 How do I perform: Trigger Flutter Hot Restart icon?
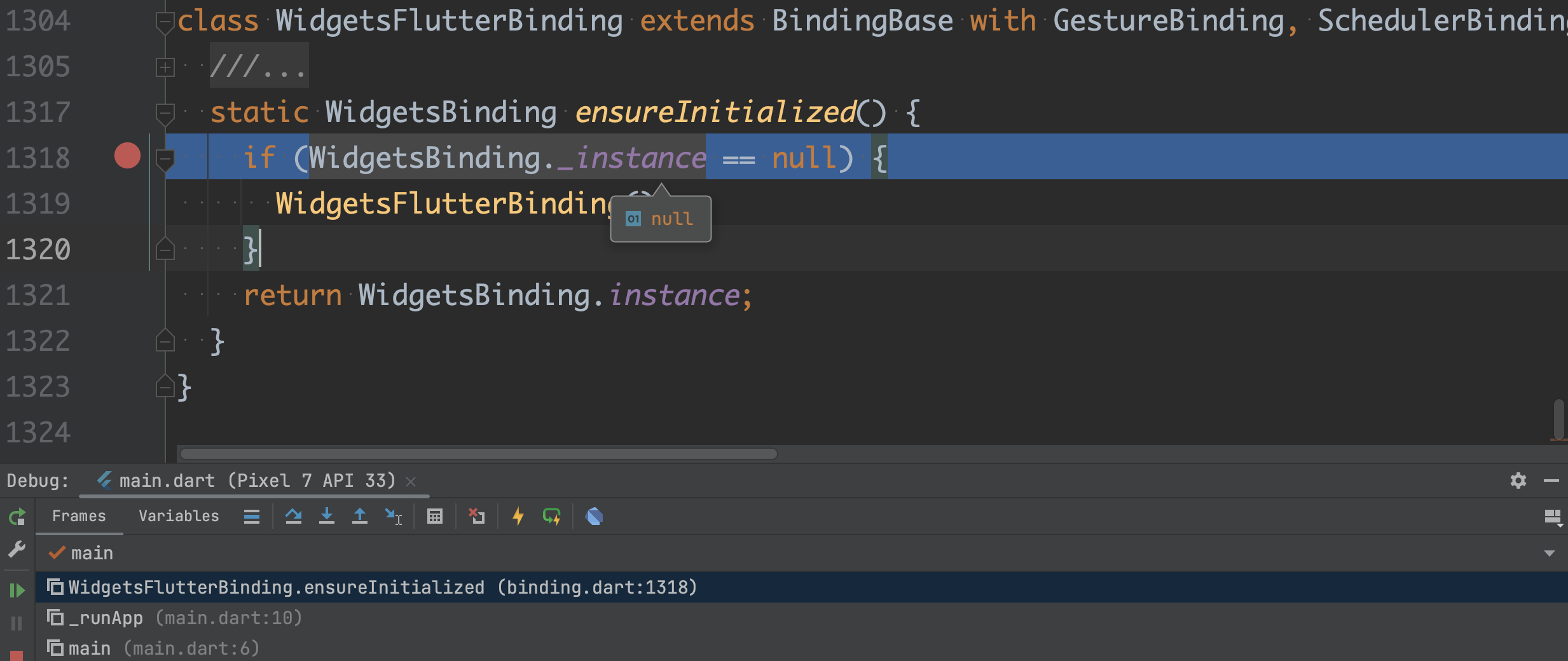(551, 517)
